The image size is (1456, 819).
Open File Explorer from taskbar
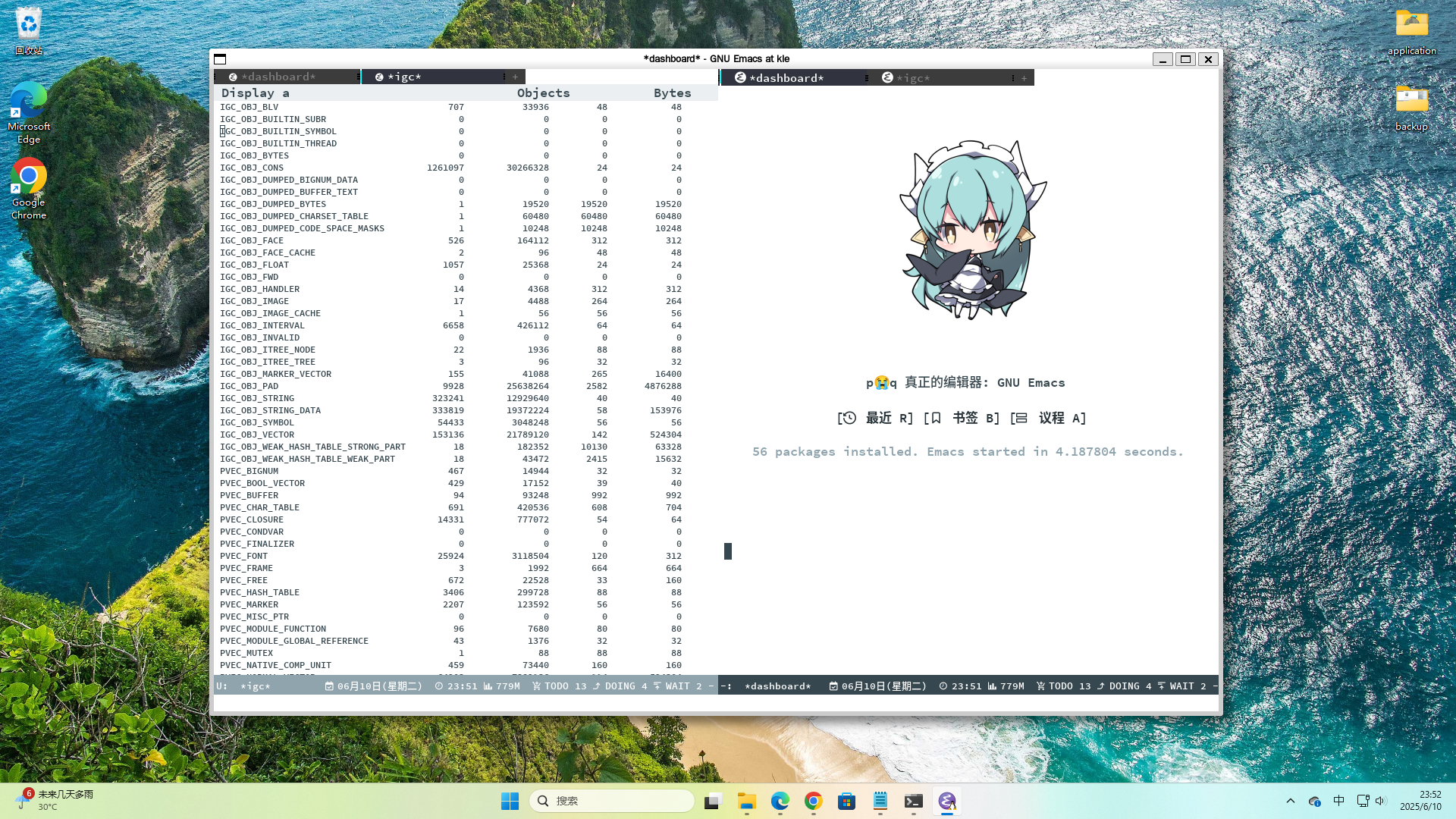[747, 801]
